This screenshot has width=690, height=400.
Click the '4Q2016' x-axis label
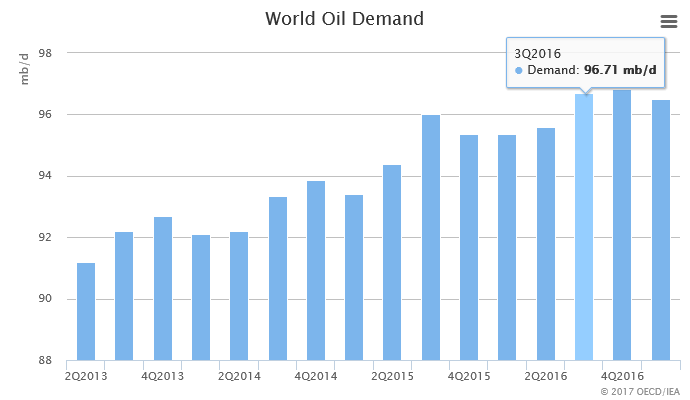[x=623, y=377]
